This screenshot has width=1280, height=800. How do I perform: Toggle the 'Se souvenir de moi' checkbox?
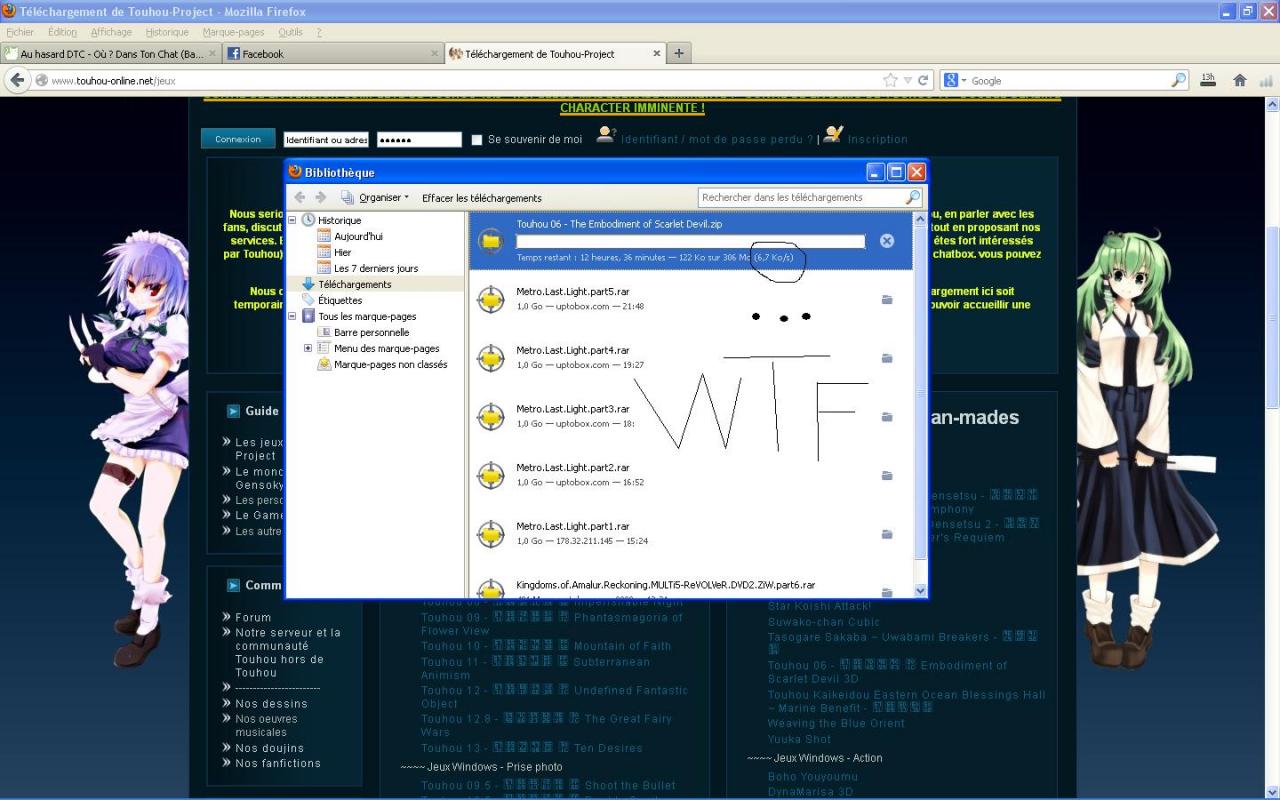477,140
